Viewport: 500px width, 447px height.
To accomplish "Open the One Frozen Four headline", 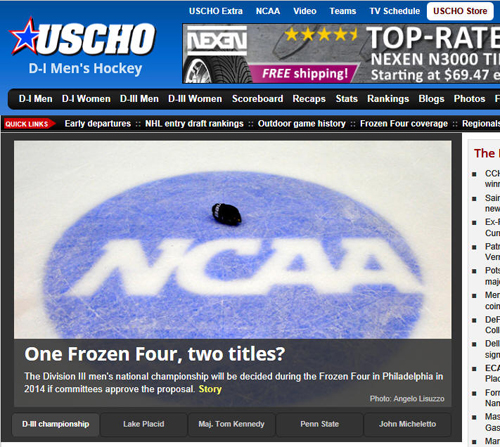I will pyautogui.click(x=155, y=354).
